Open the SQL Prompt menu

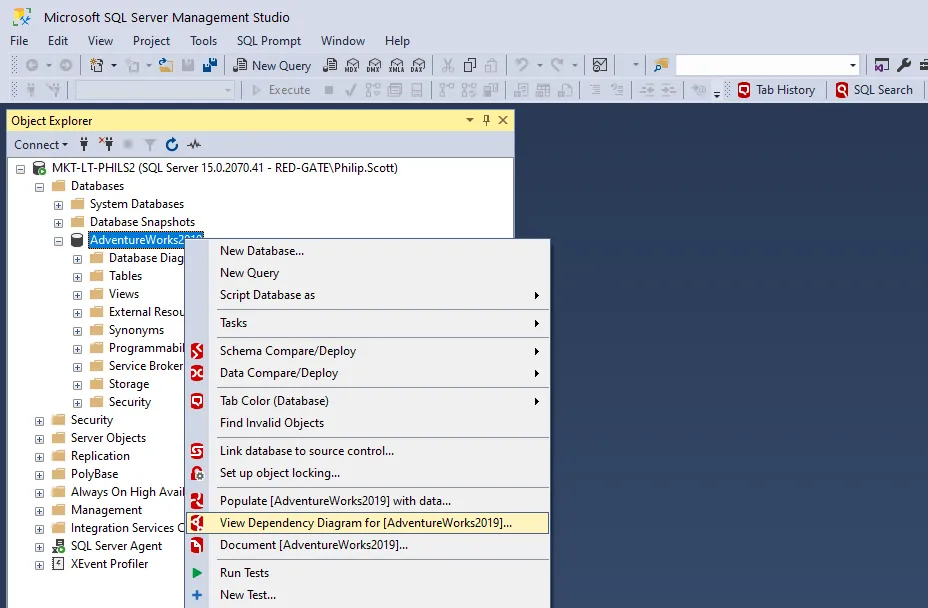[267, 41]
